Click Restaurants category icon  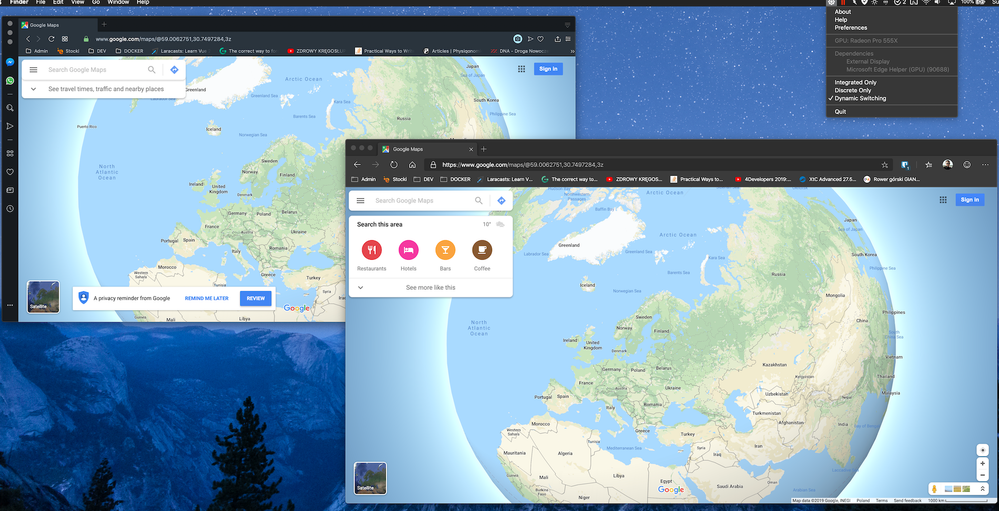[371, 250]
